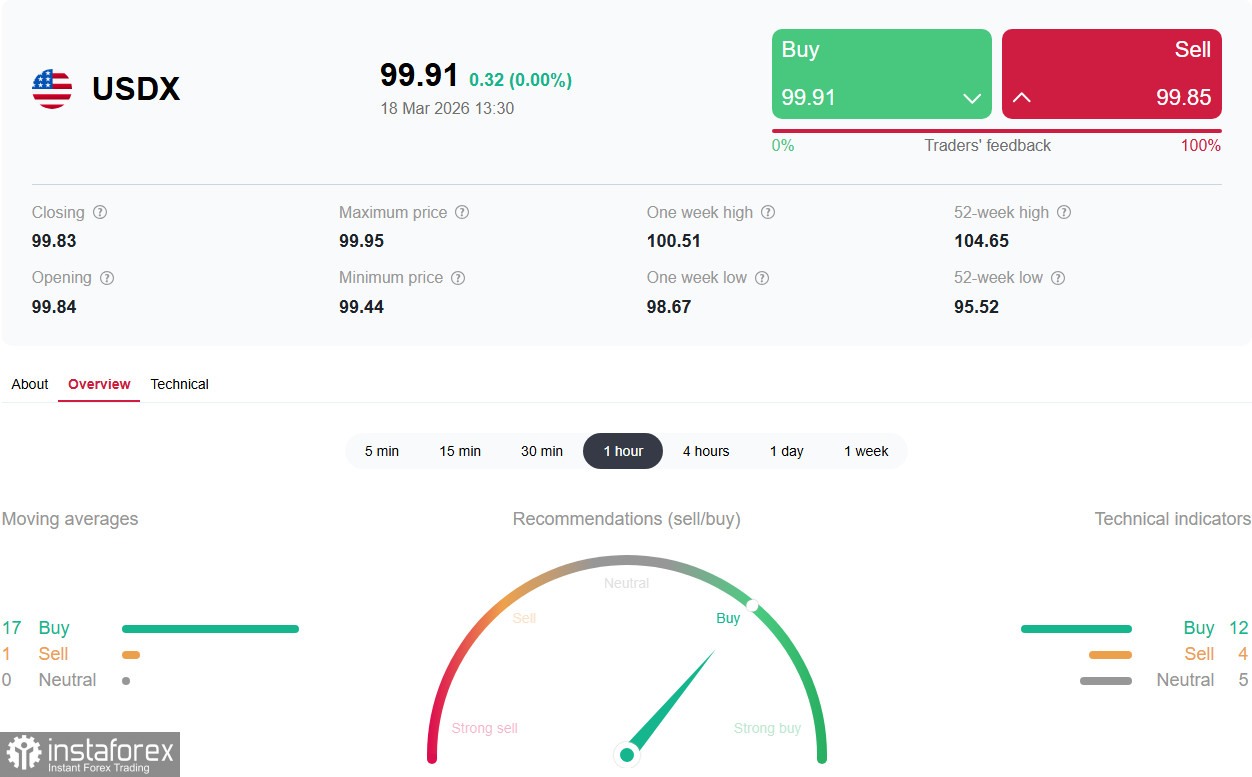1252x777 pixels.
Task: Open the help icon next to Closing
Action: [100, 212]
